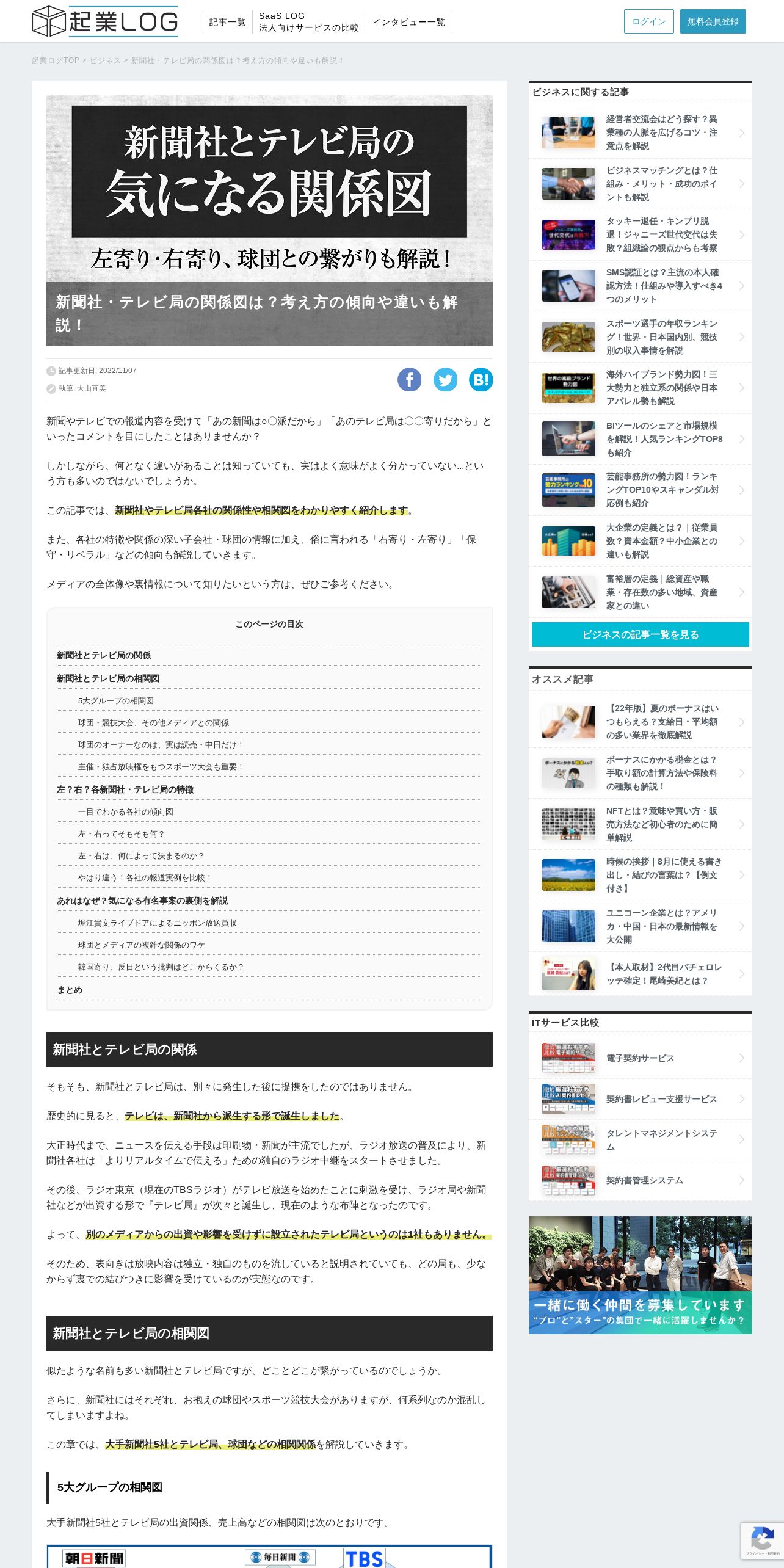Go to ビジネス breadcrumb link
The width and height of the screenshot is (784, 1568).
(x=105, y=60)
